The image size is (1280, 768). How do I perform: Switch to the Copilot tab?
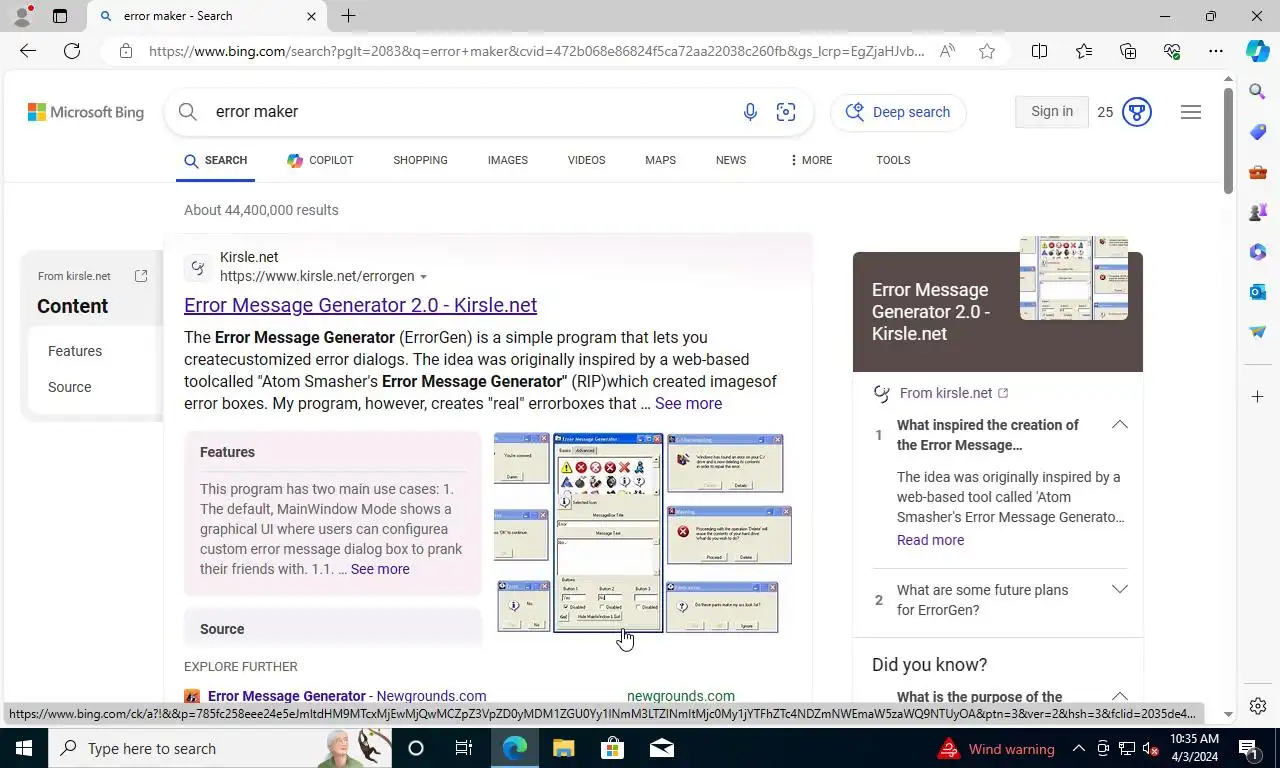[320, 160]
